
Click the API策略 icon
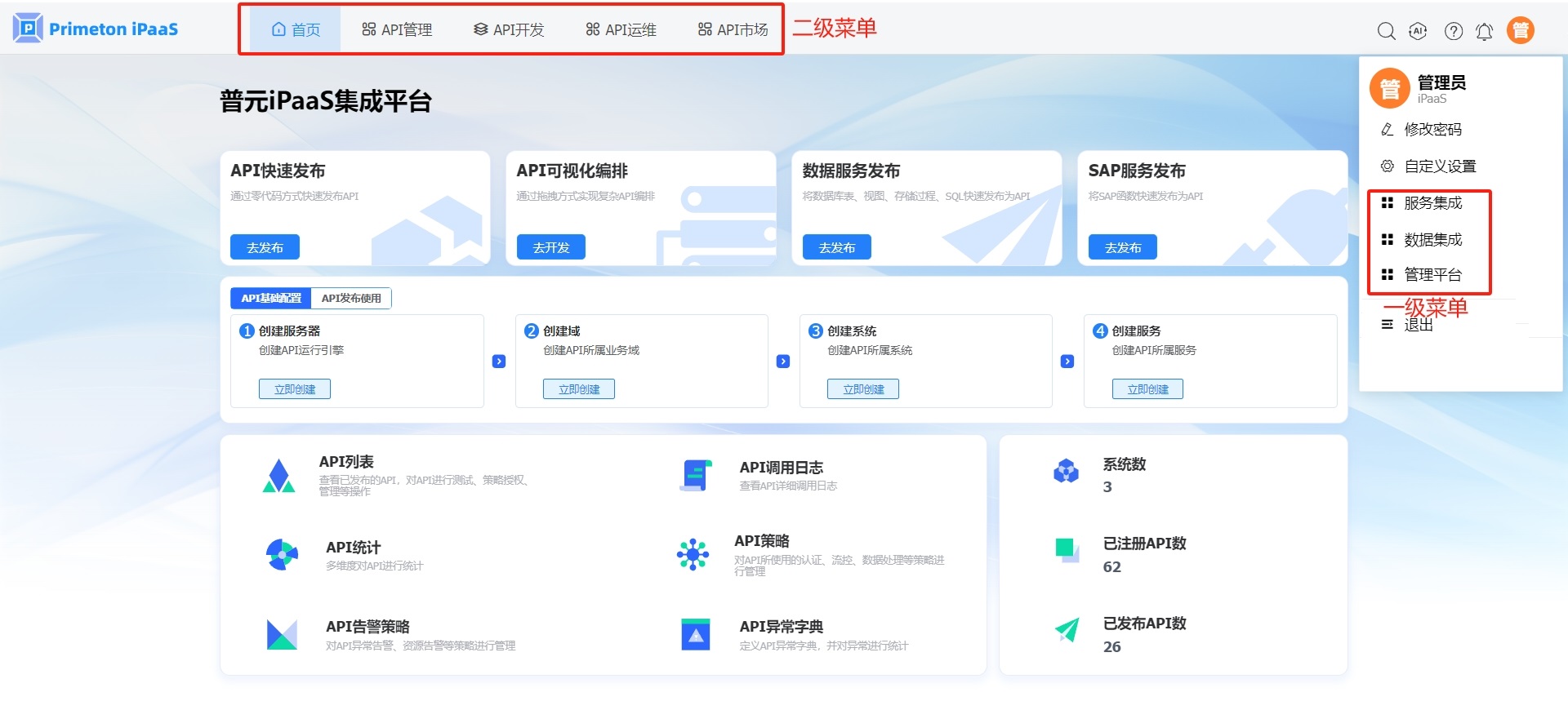pyautogui.click(x=693, y=554)
